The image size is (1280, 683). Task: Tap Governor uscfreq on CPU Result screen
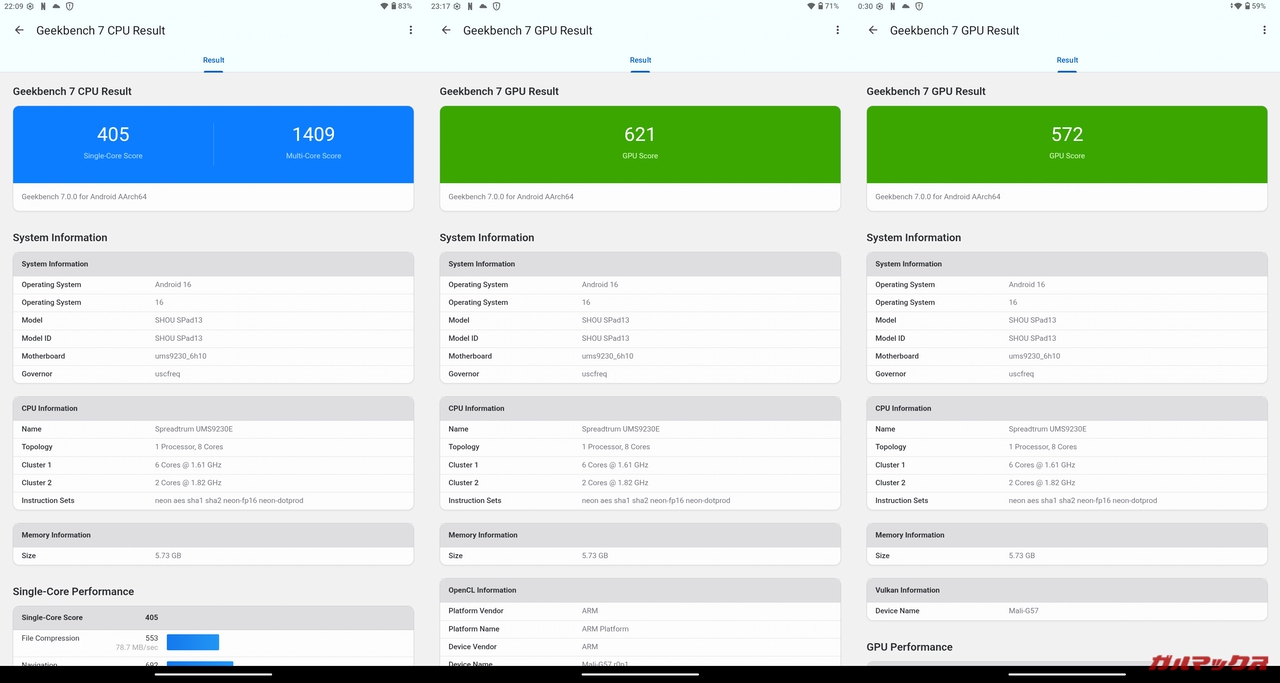coord(213,374)
